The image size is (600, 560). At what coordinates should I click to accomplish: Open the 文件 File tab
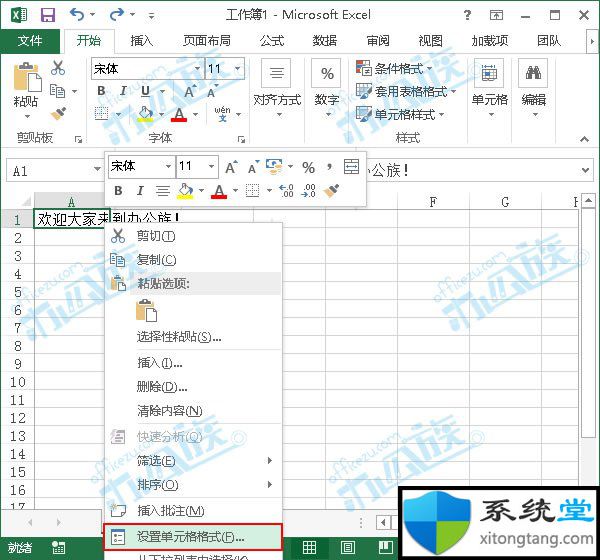point(30,41)
